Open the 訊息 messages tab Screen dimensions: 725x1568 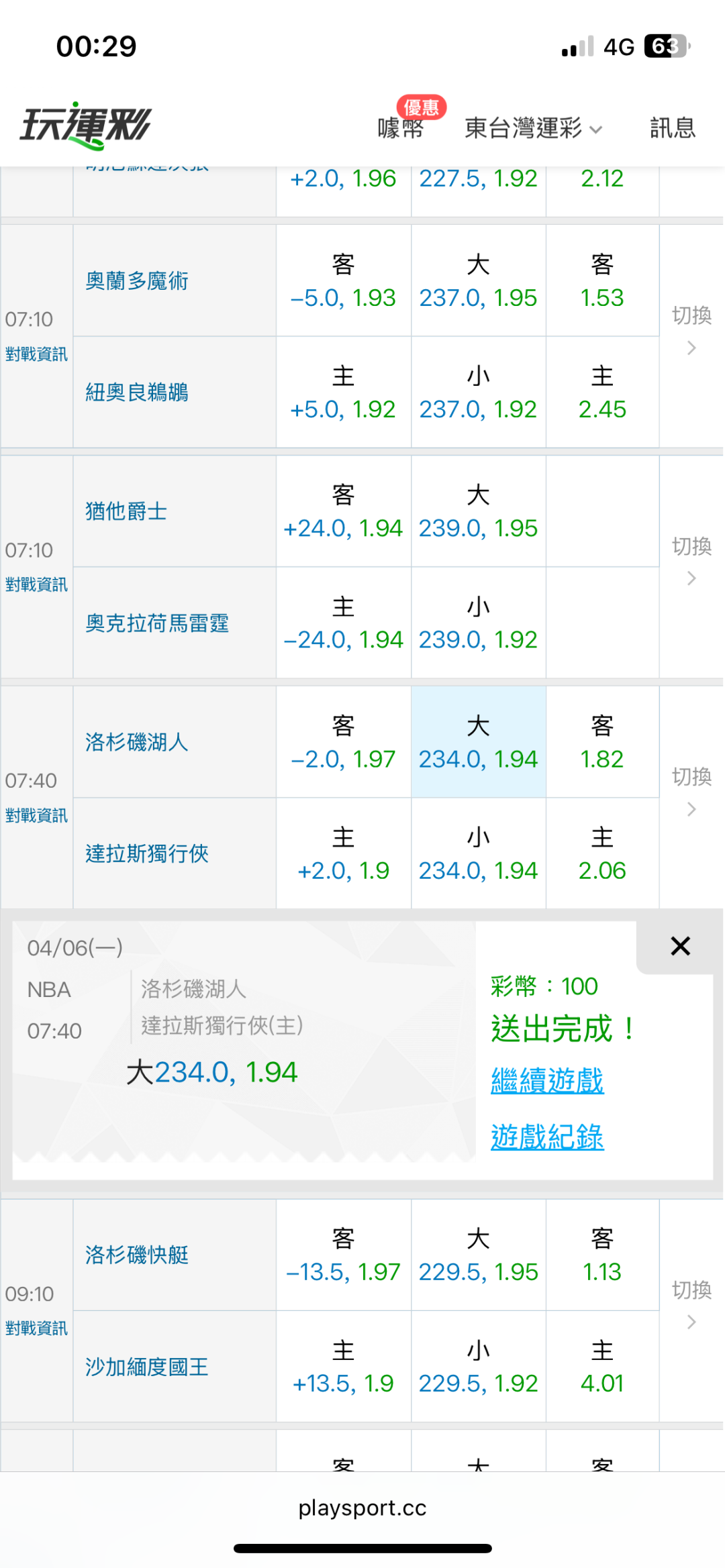[x=672, y=127]
